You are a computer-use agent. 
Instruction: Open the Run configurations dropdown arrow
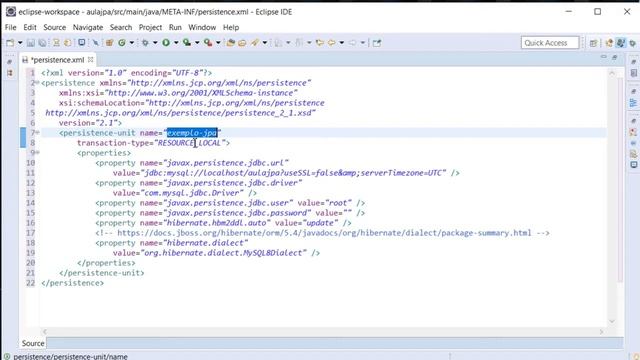point(176,42)
